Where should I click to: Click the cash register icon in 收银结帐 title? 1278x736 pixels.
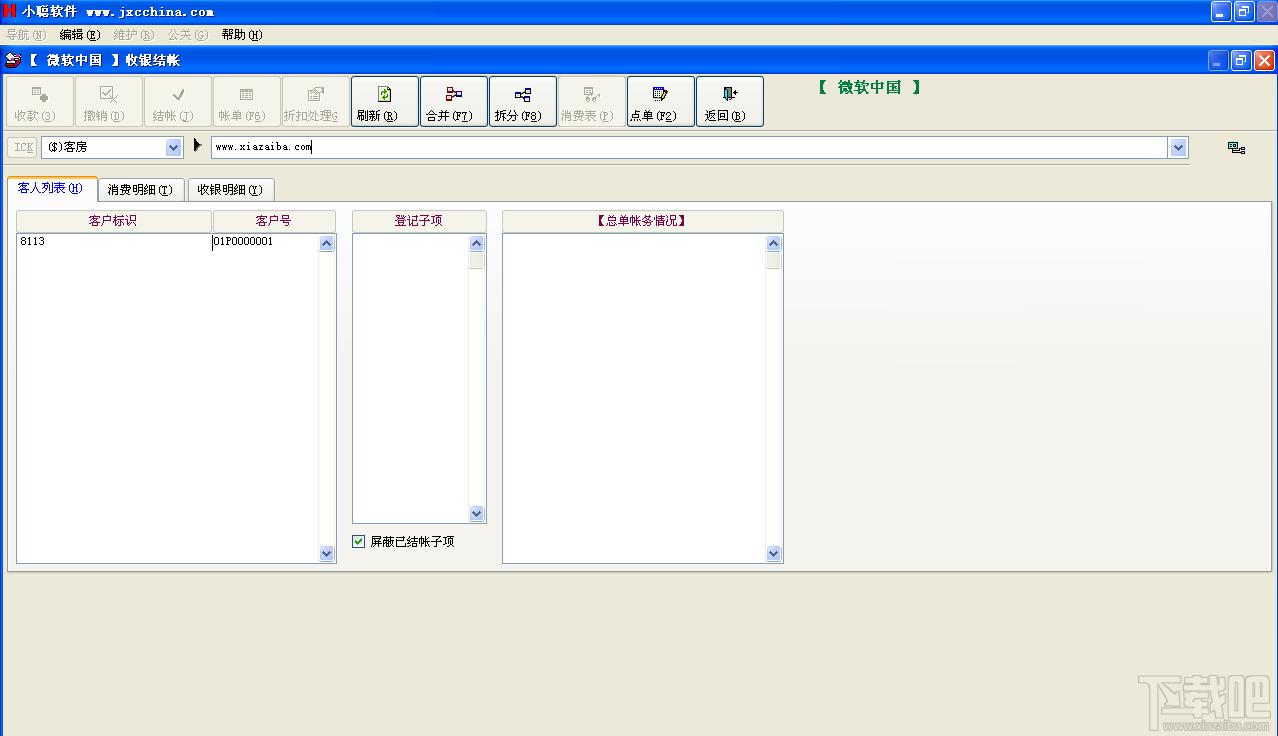13,60
